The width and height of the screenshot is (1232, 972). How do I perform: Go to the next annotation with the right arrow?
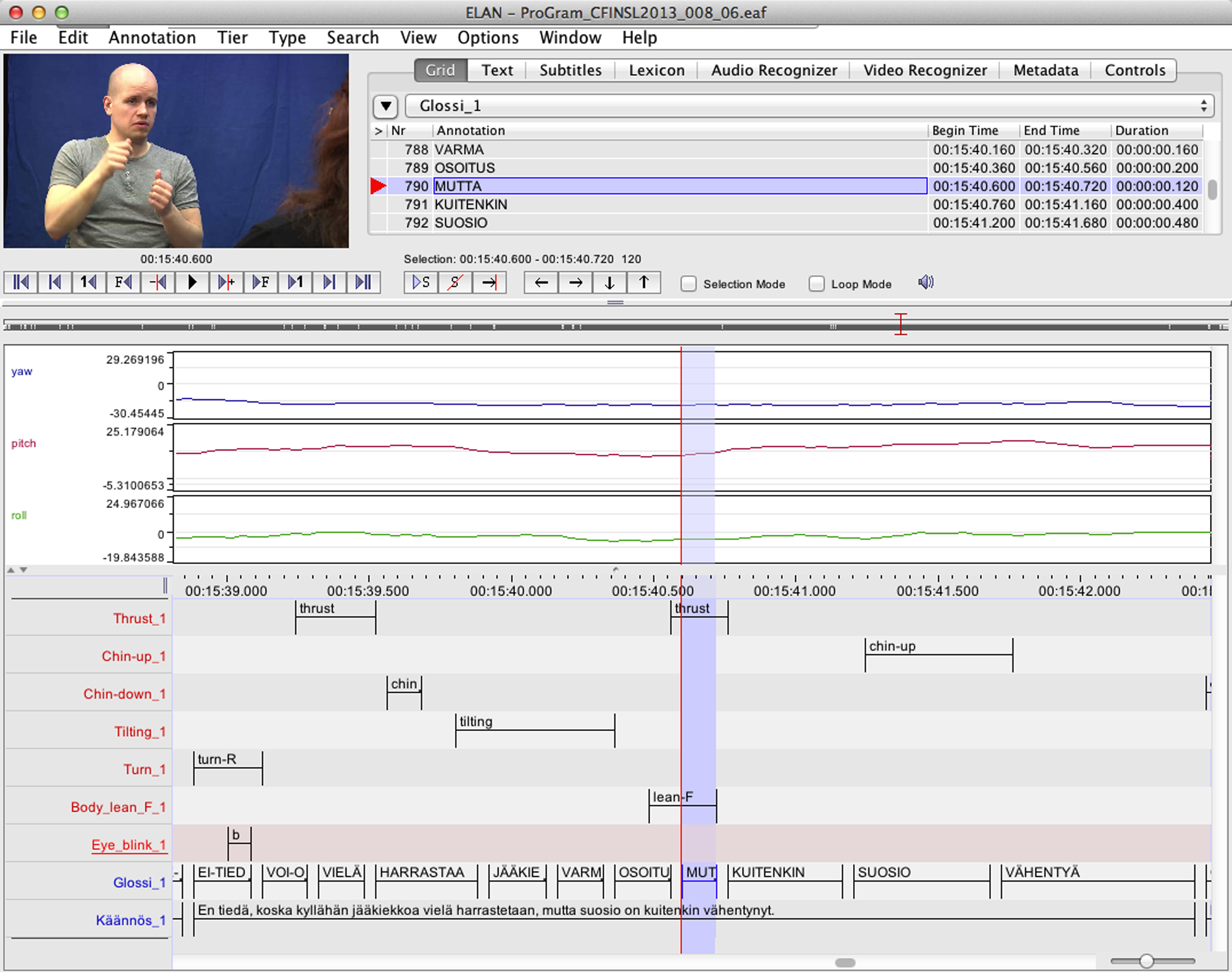click(x=575, y=283)
